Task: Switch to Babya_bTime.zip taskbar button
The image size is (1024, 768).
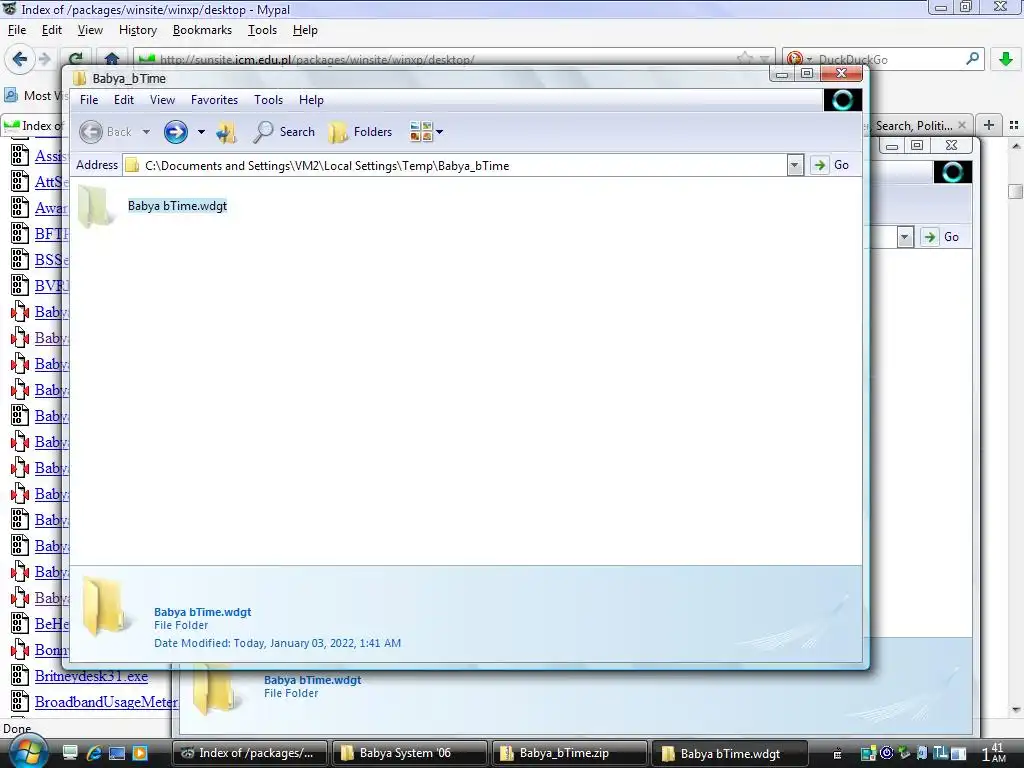Action: 569,753
